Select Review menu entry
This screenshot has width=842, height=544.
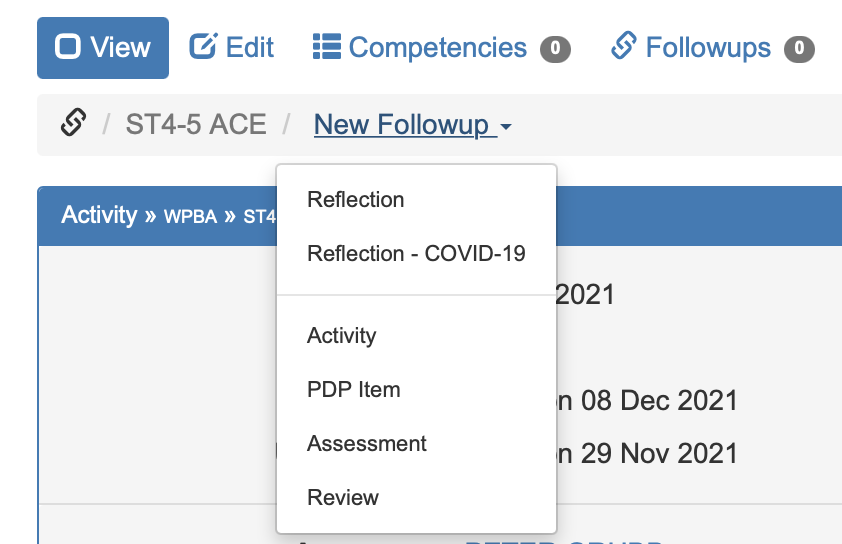(343, 497)
